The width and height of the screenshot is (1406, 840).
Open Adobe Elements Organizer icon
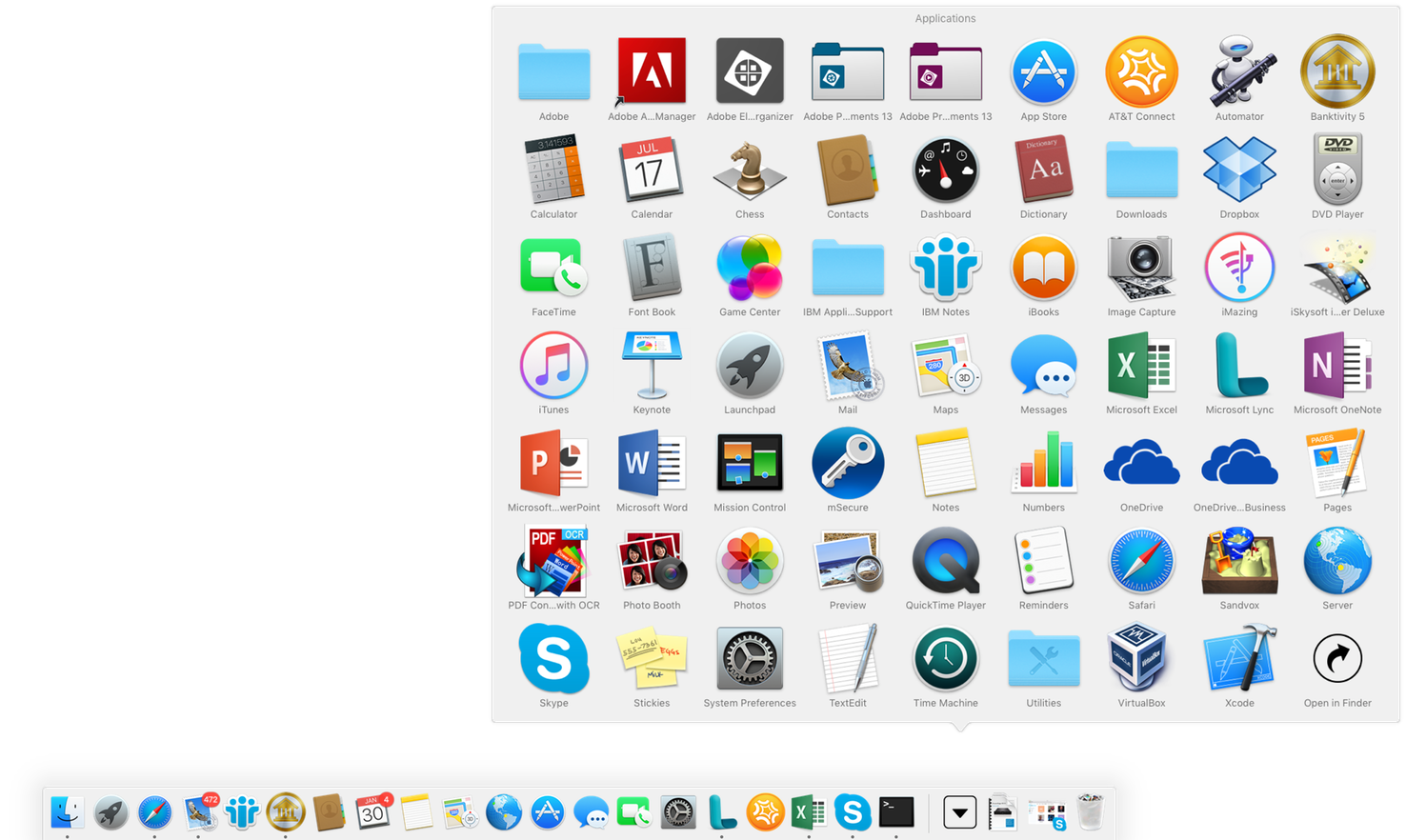pyautogui.click(x=750, y=70)
